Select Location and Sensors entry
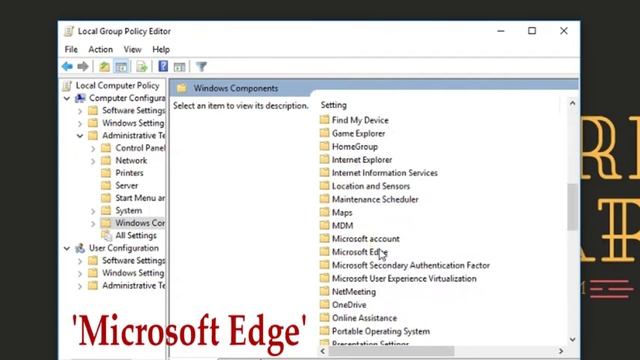This screenshot has width=640, height=360. pyautogui.click(x=371, y=186)
